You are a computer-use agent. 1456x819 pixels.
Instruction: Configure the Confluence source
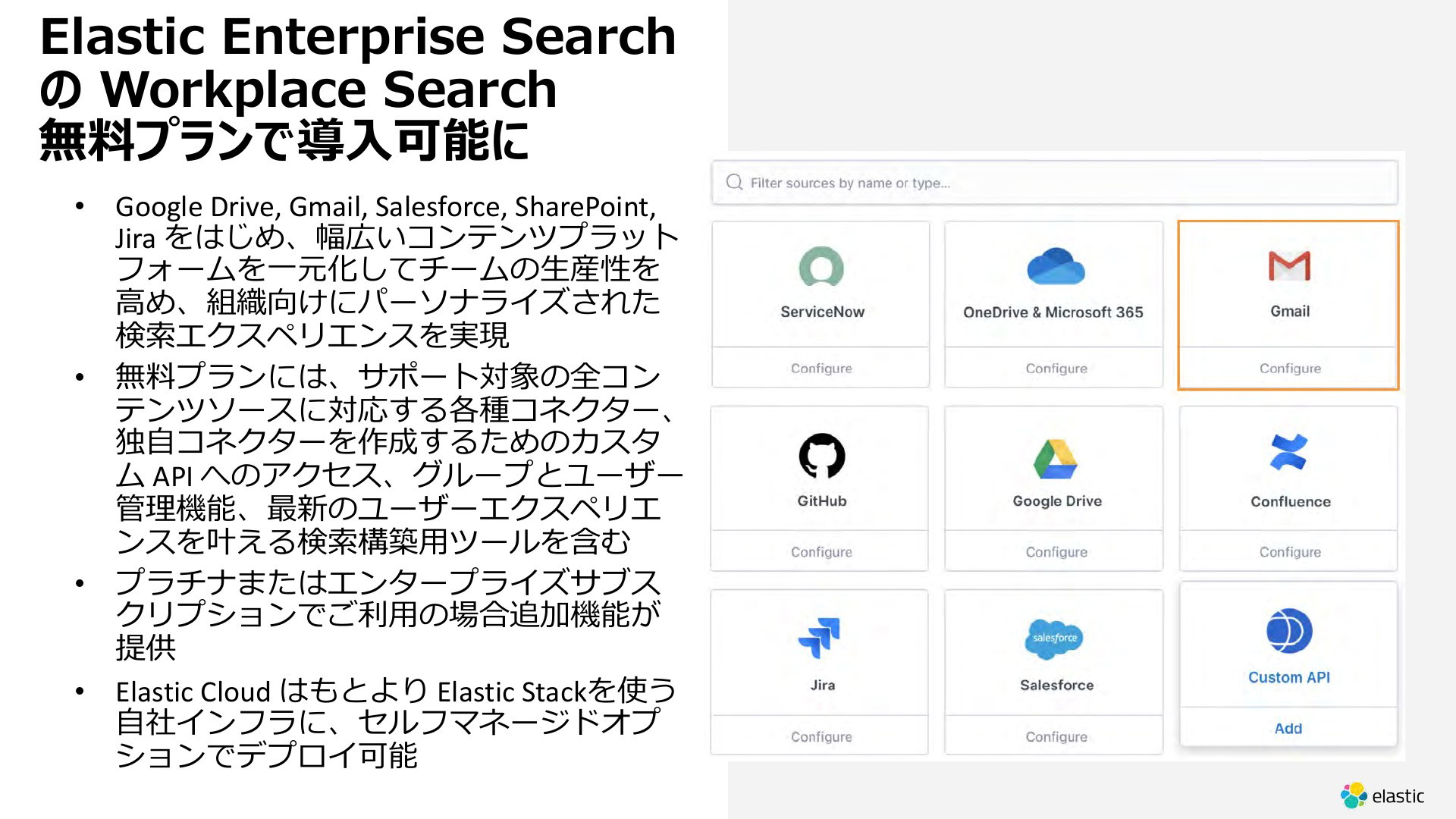click(x=1289, y=552)
